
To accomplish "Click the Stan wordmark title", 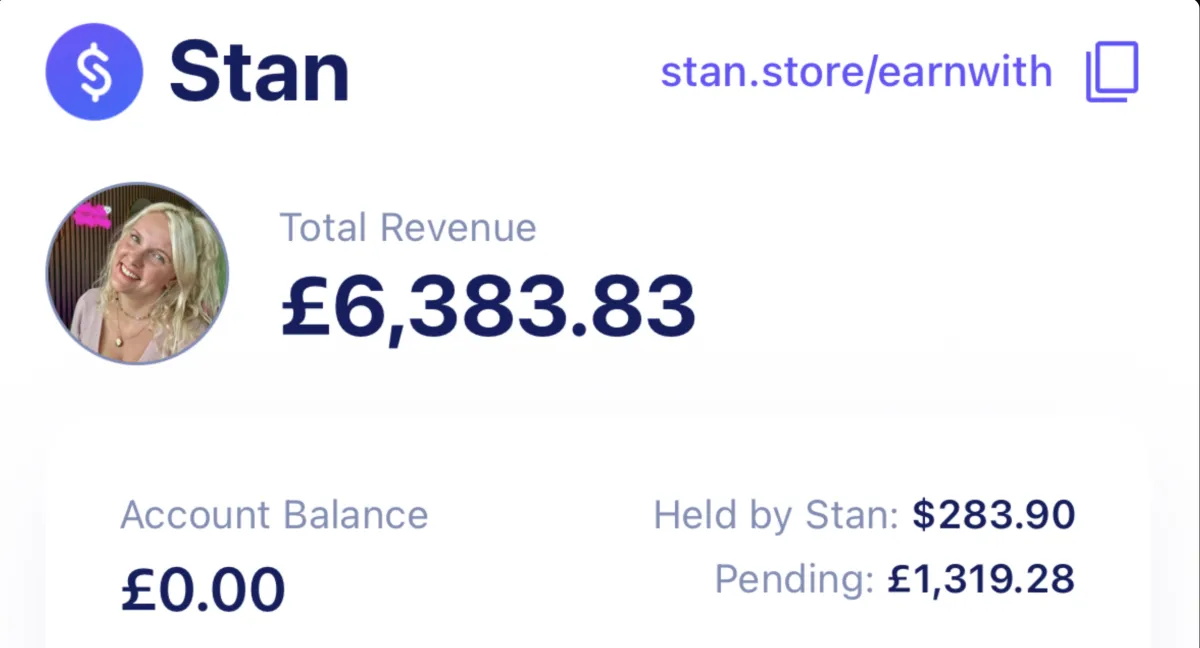I will pyautogui.click(x=259, y=72).
